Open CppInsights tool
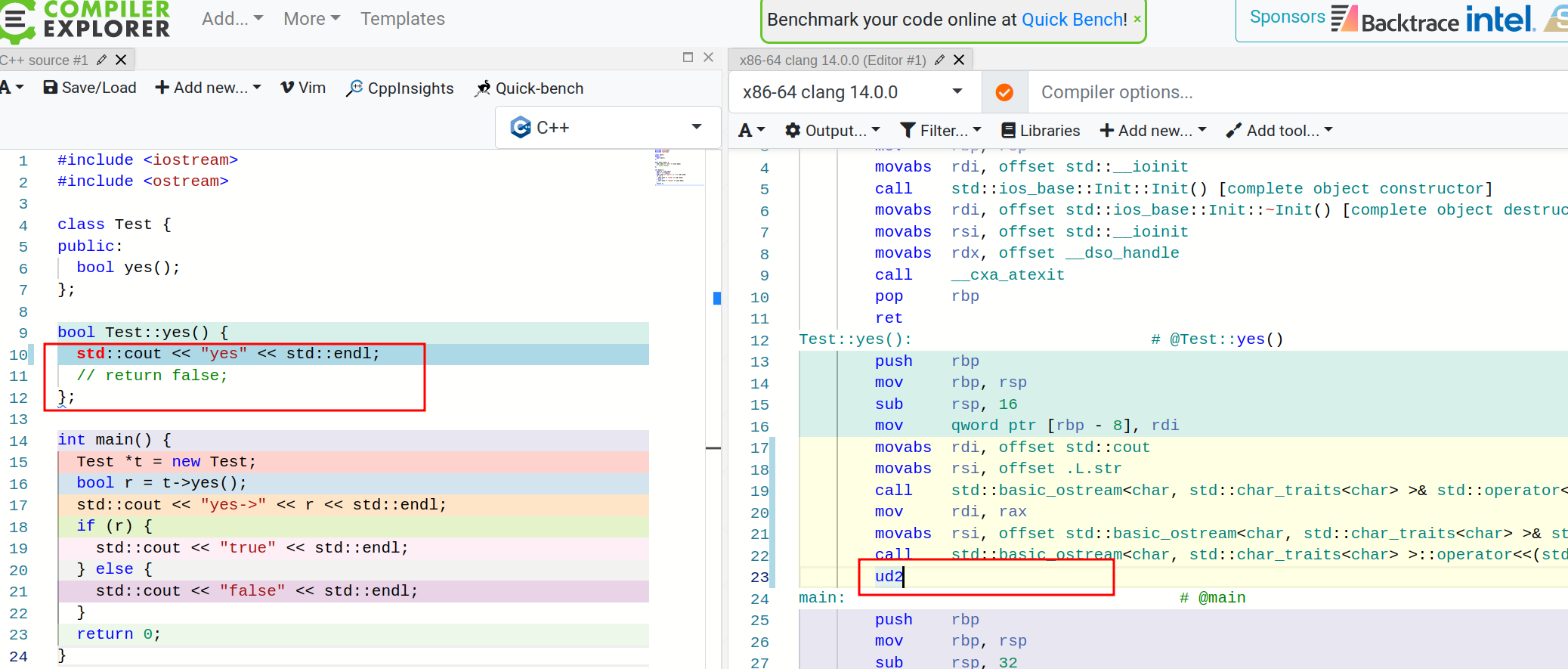Image resolution: width=1568 pixels, height=669 pixels. tap(400, 88)
